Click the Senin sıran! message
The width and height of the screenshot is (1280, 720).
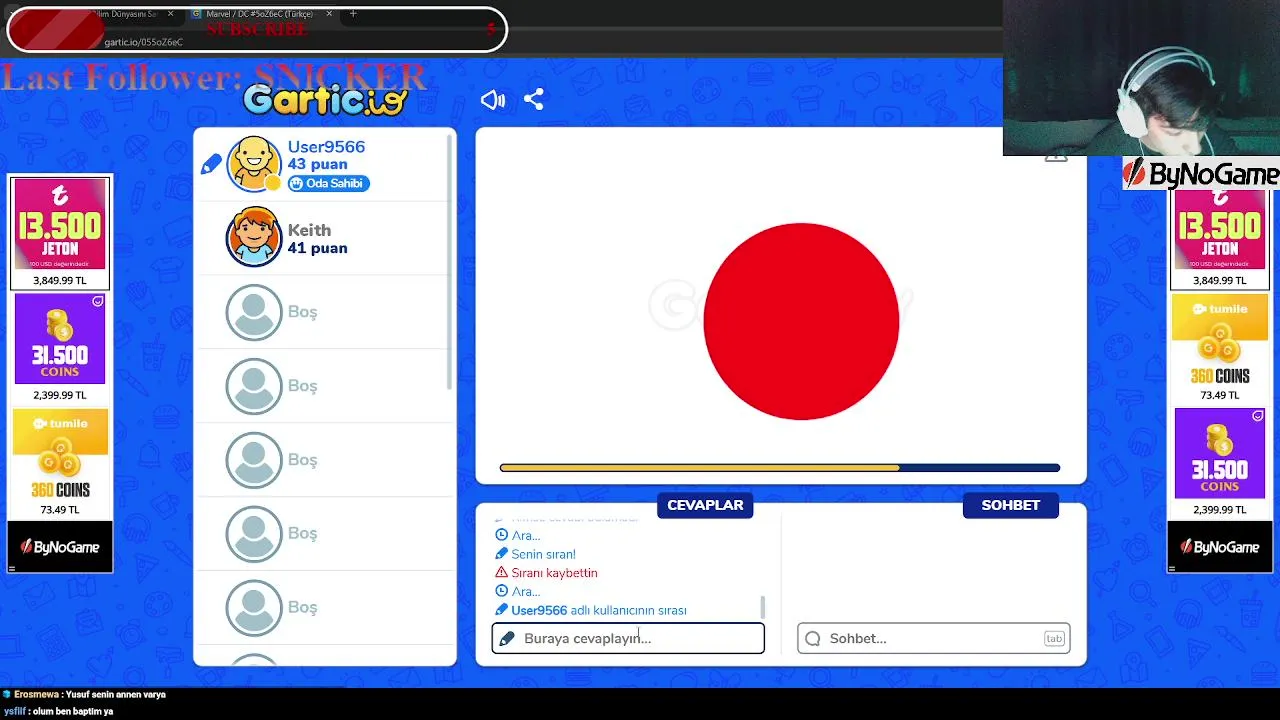543,554
